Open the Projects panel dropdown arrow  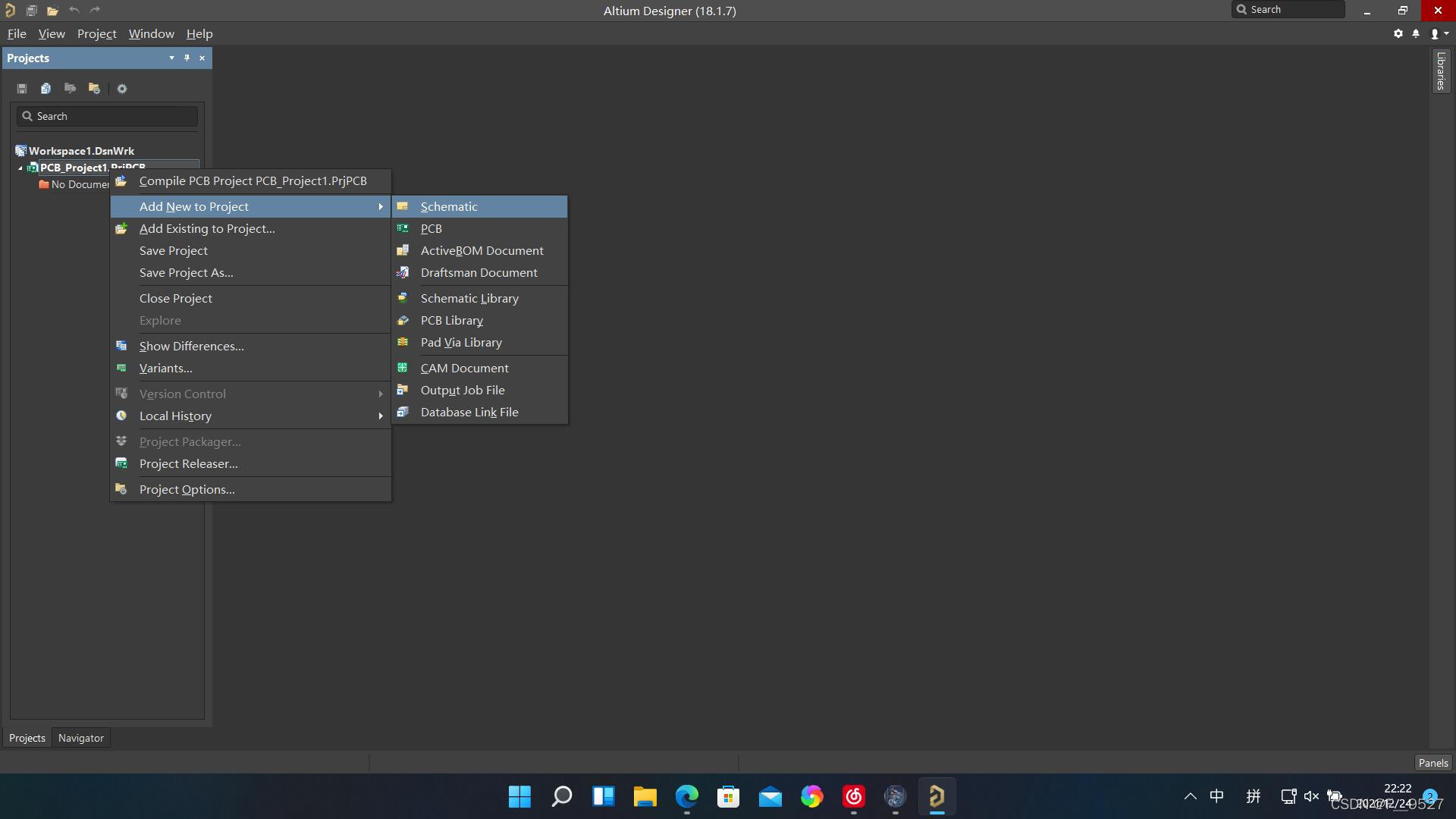click(171, 58)
